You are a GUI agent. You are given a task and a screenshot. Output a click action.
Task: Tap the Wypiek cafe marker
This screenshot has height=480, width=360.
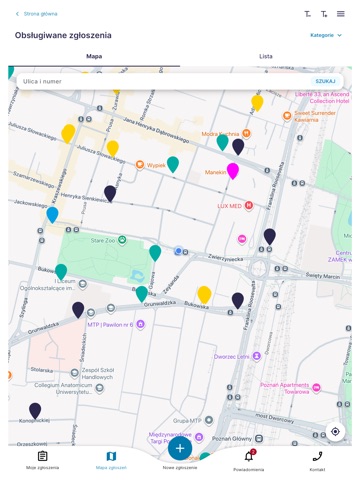140,165
